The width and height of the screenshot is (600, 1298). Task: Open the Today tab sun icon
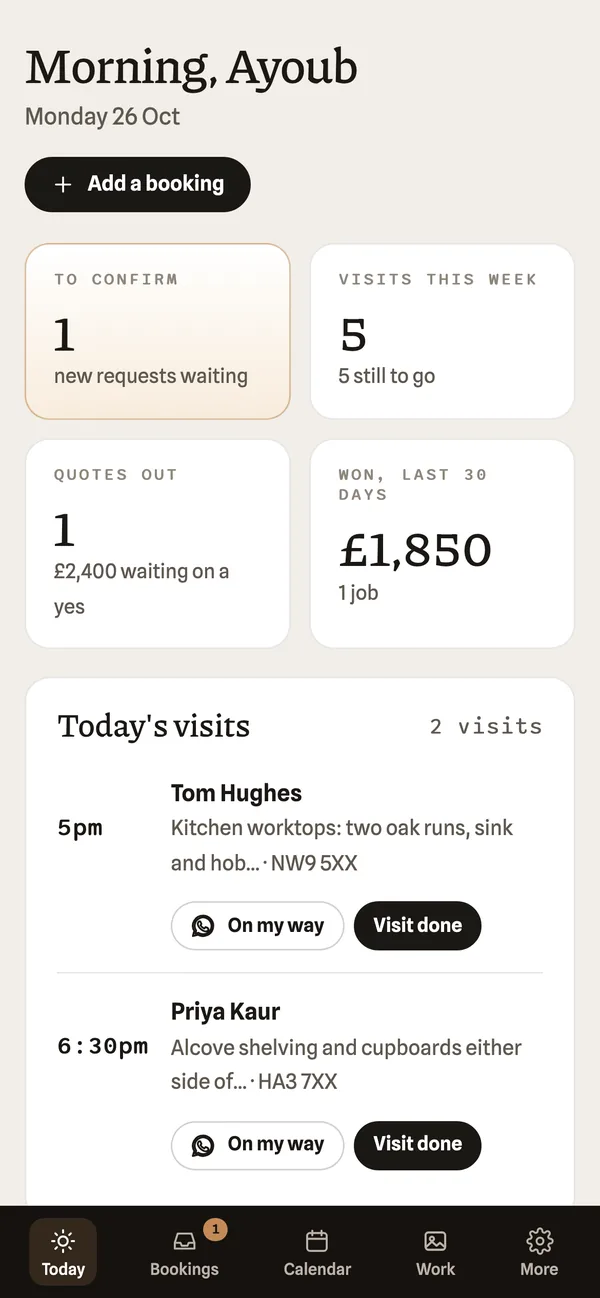63,1241
